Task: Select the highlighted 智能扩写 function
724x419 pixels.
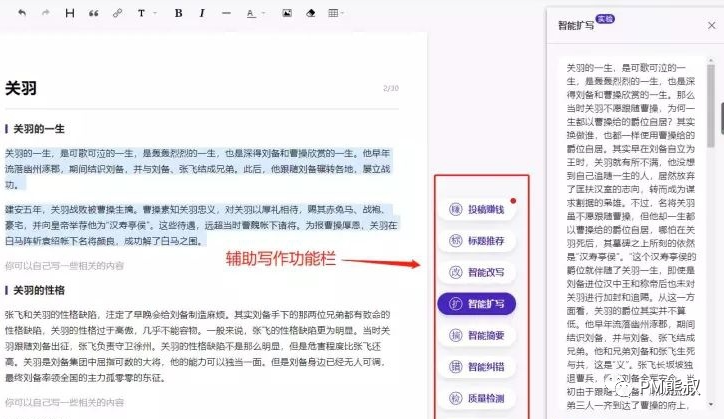Action: point(477,304)
